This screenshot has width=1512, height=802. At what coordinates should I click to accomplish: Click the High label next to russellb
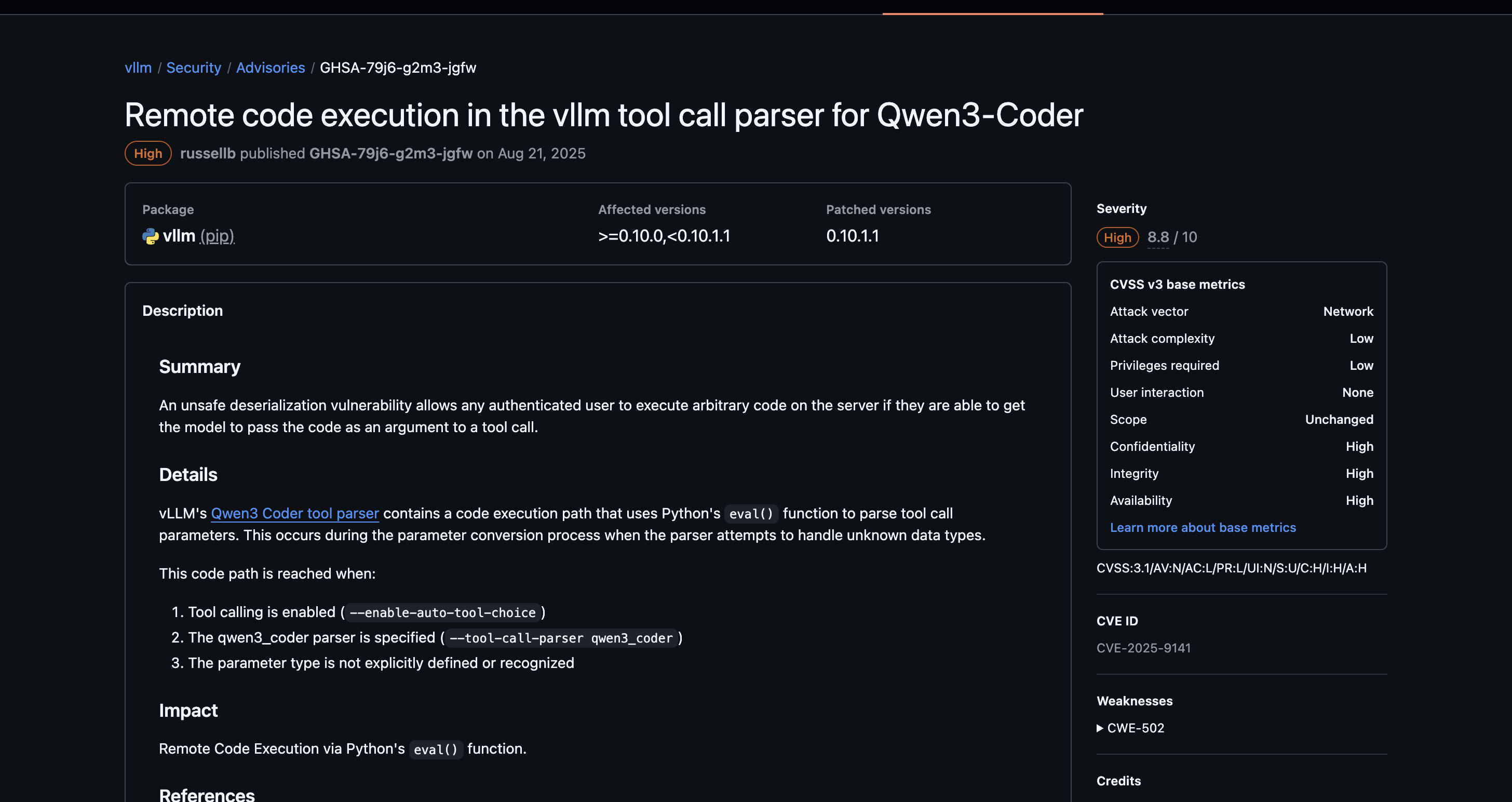coord(148,153)
